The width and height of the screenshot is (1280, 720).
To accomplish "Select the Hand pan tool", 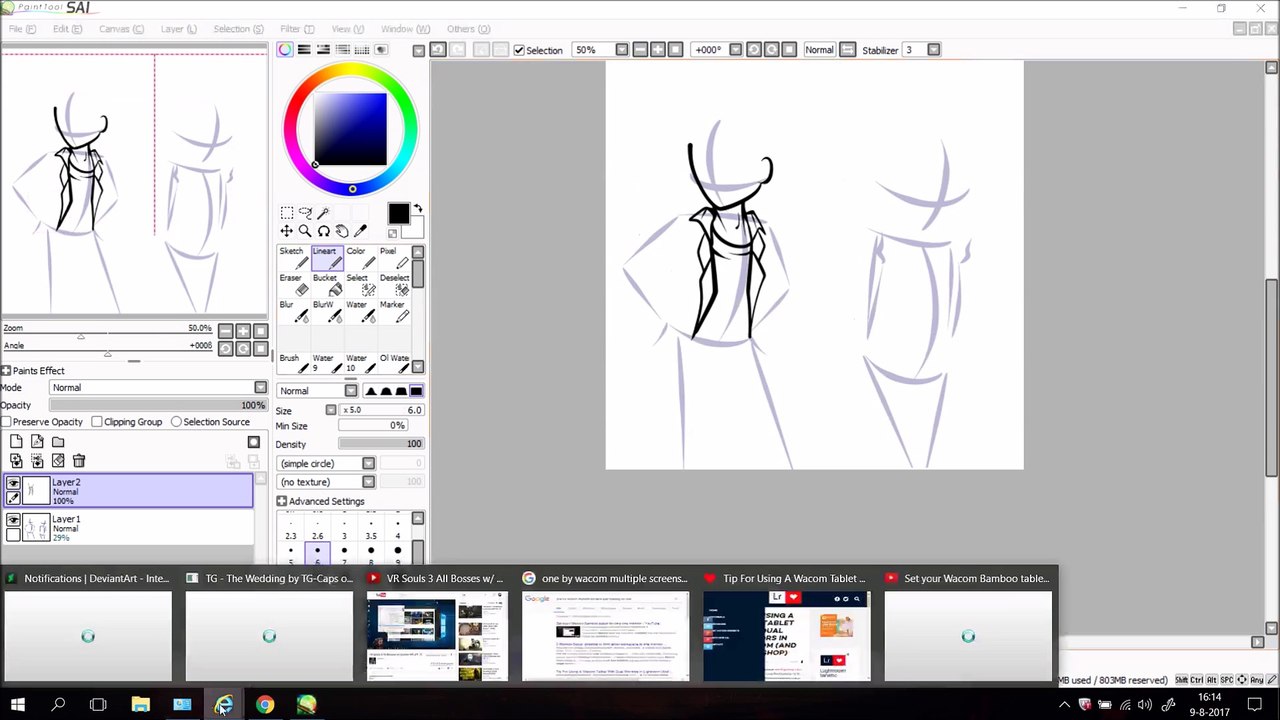I will 342,231.
